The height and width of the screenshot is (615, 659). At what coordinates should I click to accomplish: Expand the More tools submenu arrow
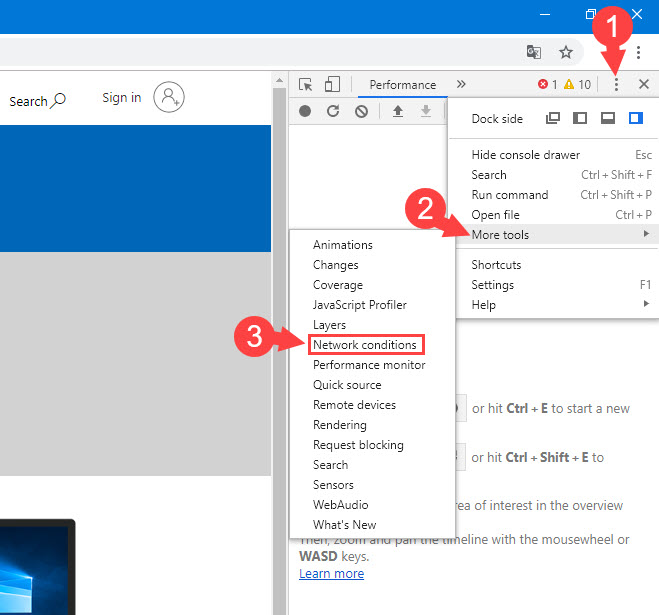(646, 234)
